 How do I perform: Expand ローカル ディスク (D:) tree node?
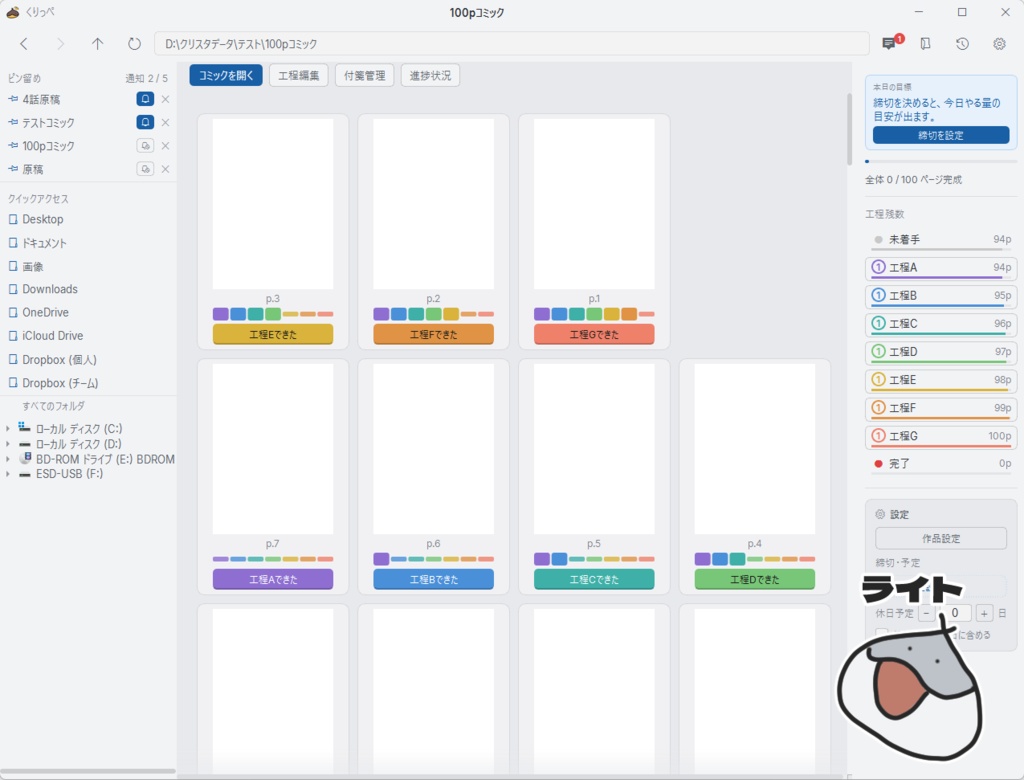coord(7,444)
